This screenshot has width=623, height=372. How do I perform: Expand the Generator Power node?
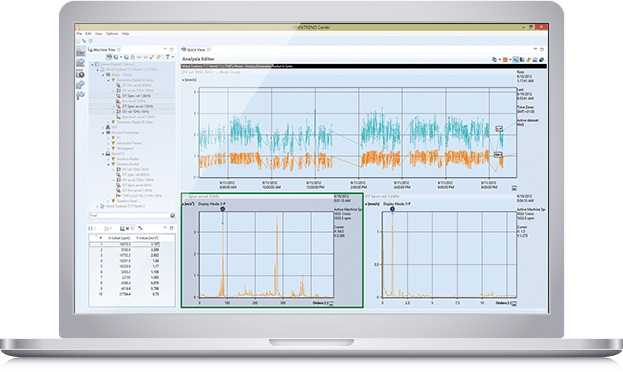tap(108, 143)
